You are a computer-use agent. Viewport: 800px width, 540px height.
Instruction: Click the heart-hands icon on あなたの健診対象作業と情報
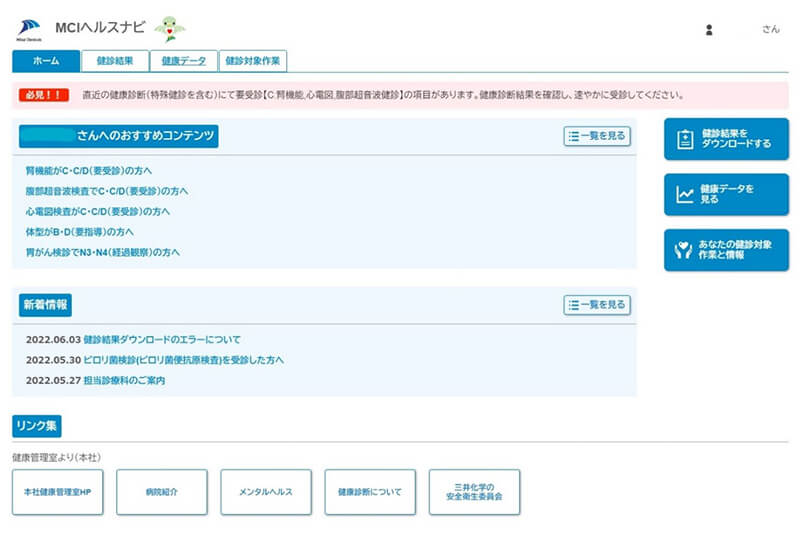684,250
